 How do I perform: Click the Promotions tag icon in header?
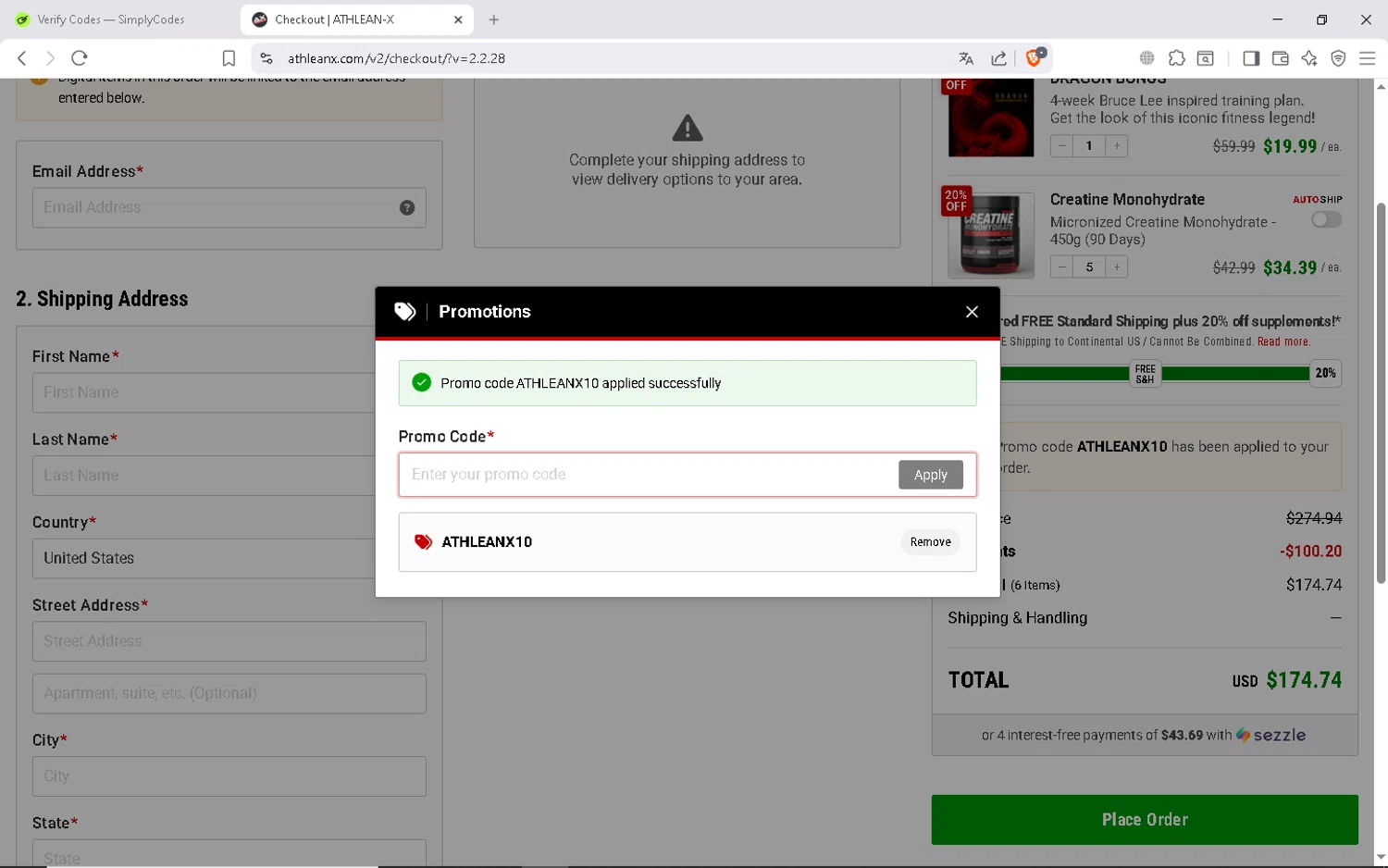coord(404,312)
